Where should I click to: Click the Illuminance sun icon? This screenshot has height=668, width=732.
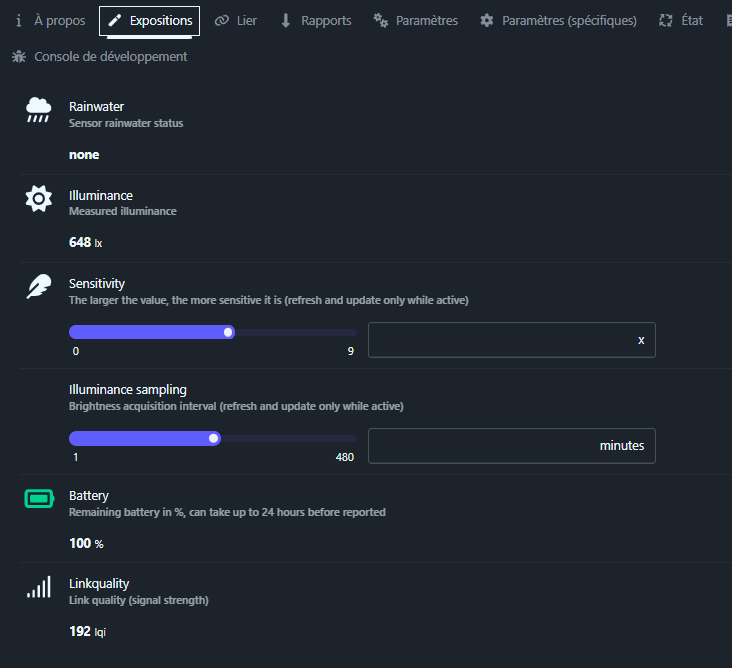click(x=38, y=199)
